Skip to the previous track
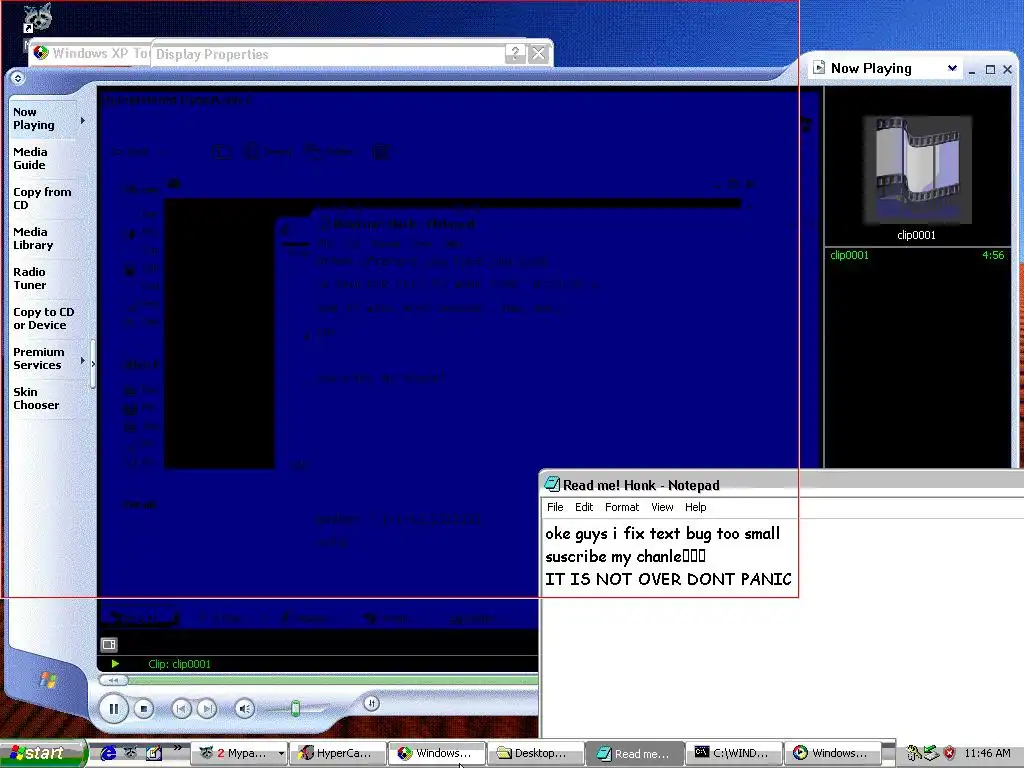 pyautogui.click(x=182, y=709)
